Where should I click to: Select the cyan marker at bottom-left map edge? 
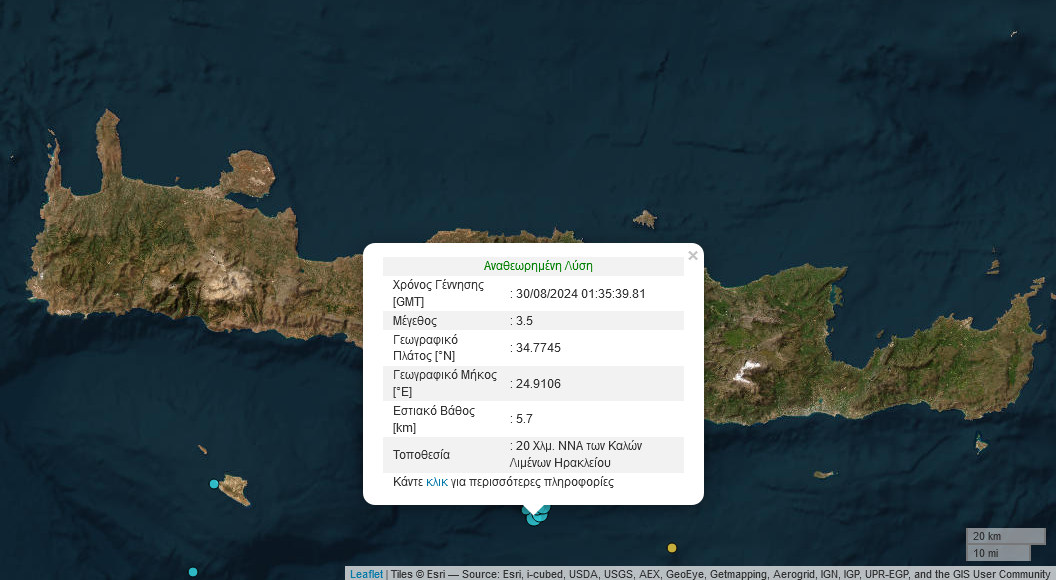[x=193, y=572]
